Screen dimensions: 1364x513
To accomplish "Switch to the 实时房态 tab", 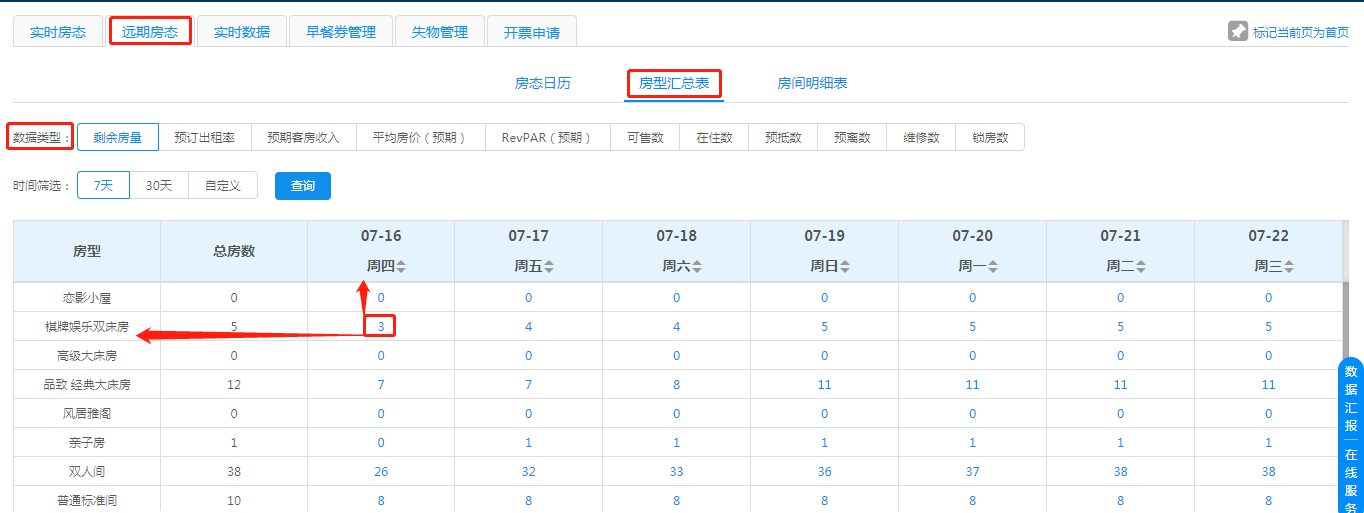I will (x=58, y=32).
